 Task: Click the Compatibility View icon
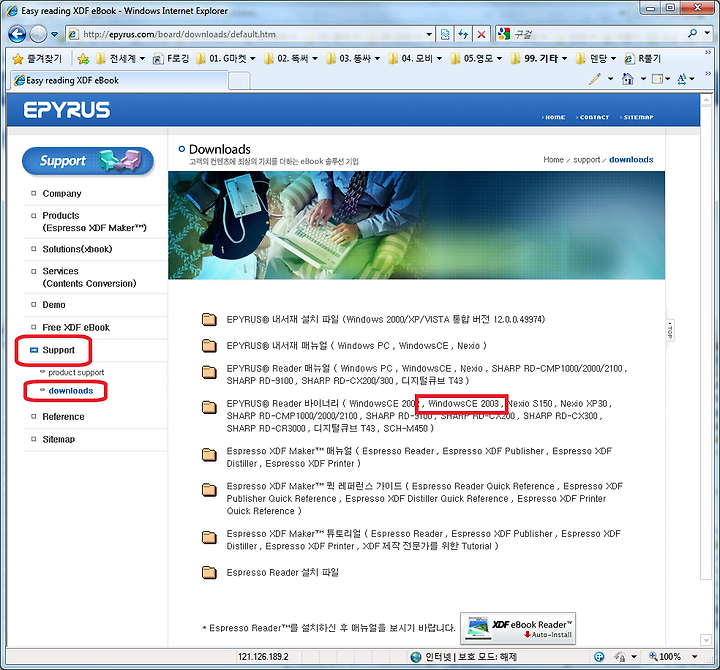(x=444, y=34)
